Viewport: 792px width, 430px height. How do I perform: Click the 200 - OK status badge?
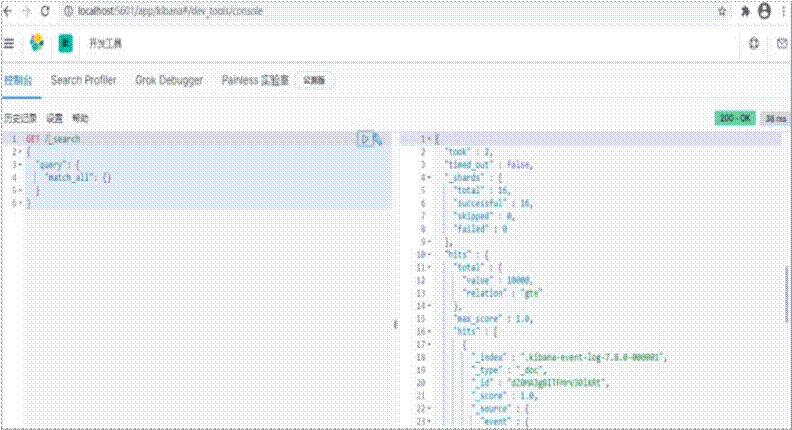point(735,118)
